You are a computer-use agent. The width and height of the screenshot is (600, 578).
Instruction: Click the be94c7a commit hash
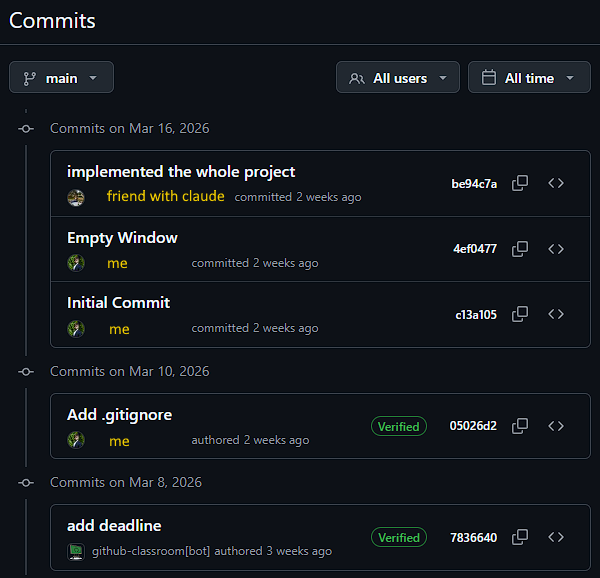(474, 184)
